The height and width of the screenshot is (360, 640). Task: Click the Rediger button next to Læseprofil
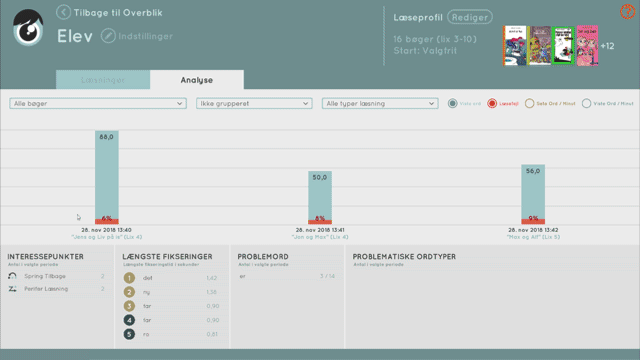(x=470, y=17)
